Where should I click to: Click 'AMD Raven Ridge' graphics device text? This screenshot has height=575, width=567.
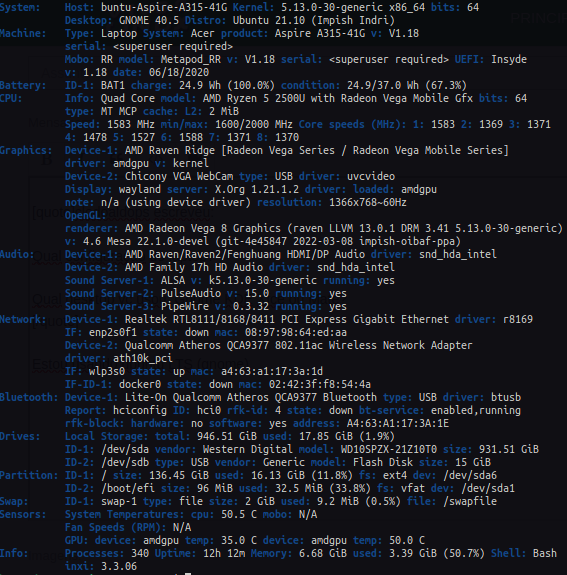[170, 150]
